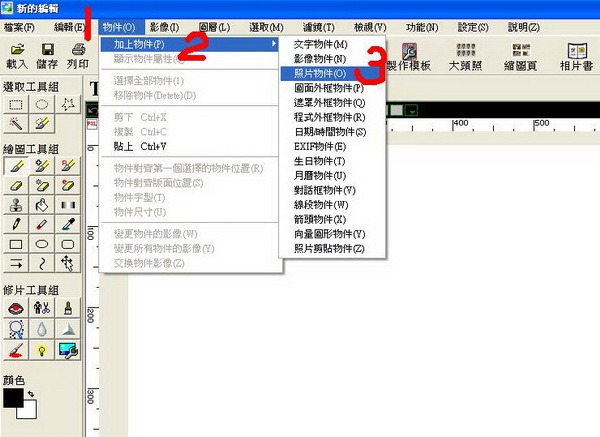
Task: Open the 設定(S) menu
Action: [473, 28]
